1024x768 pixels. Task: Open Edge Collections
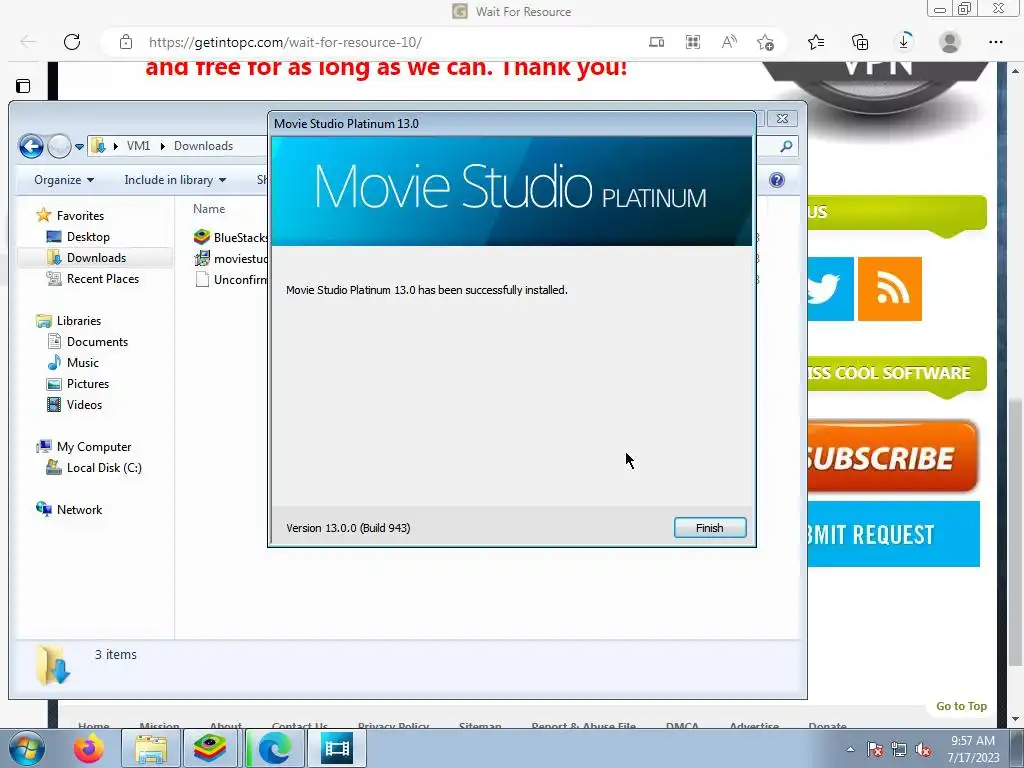click(860, 42)
